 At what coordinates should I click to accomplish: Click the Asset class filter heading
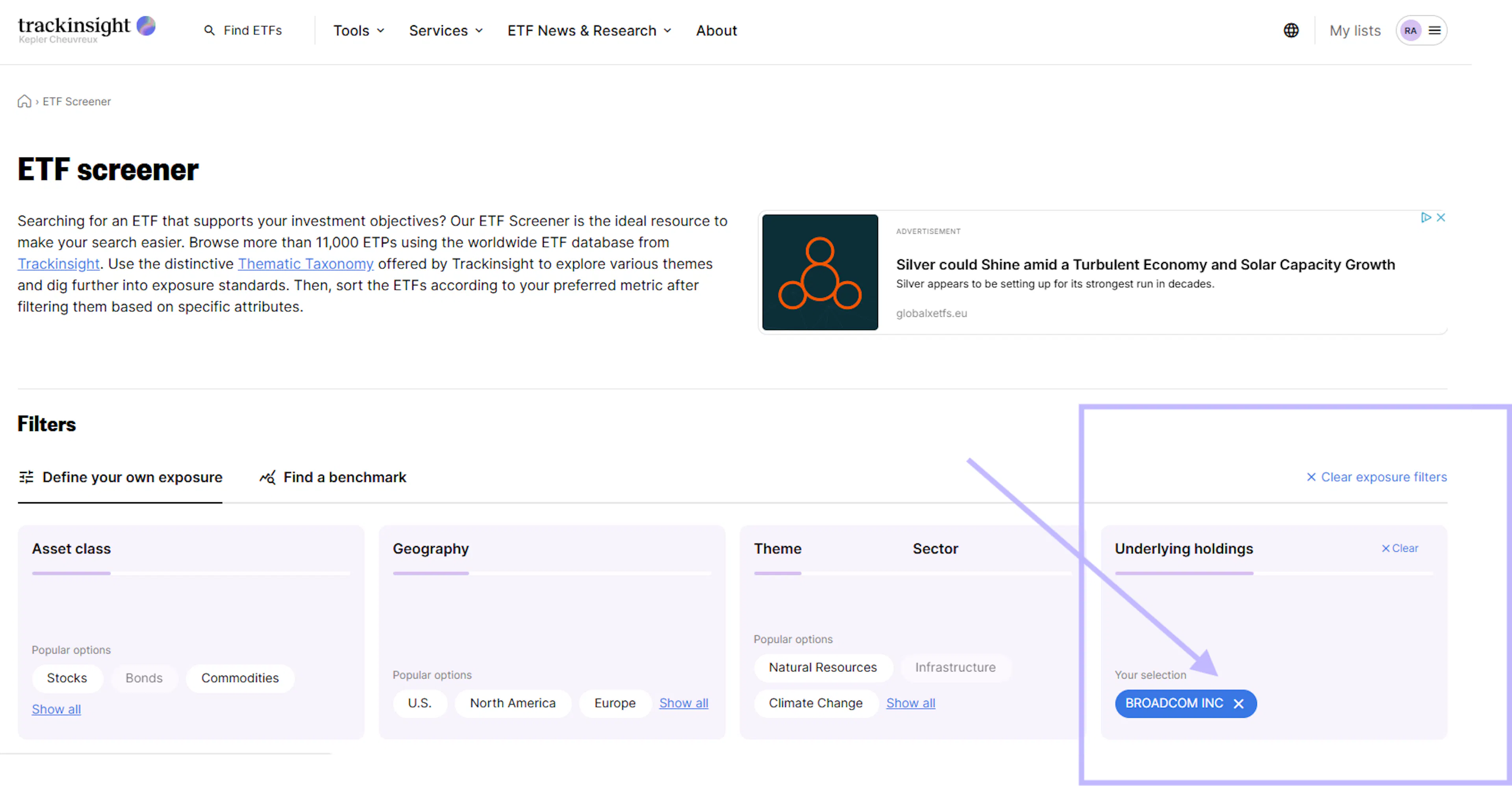coord(71,548)
